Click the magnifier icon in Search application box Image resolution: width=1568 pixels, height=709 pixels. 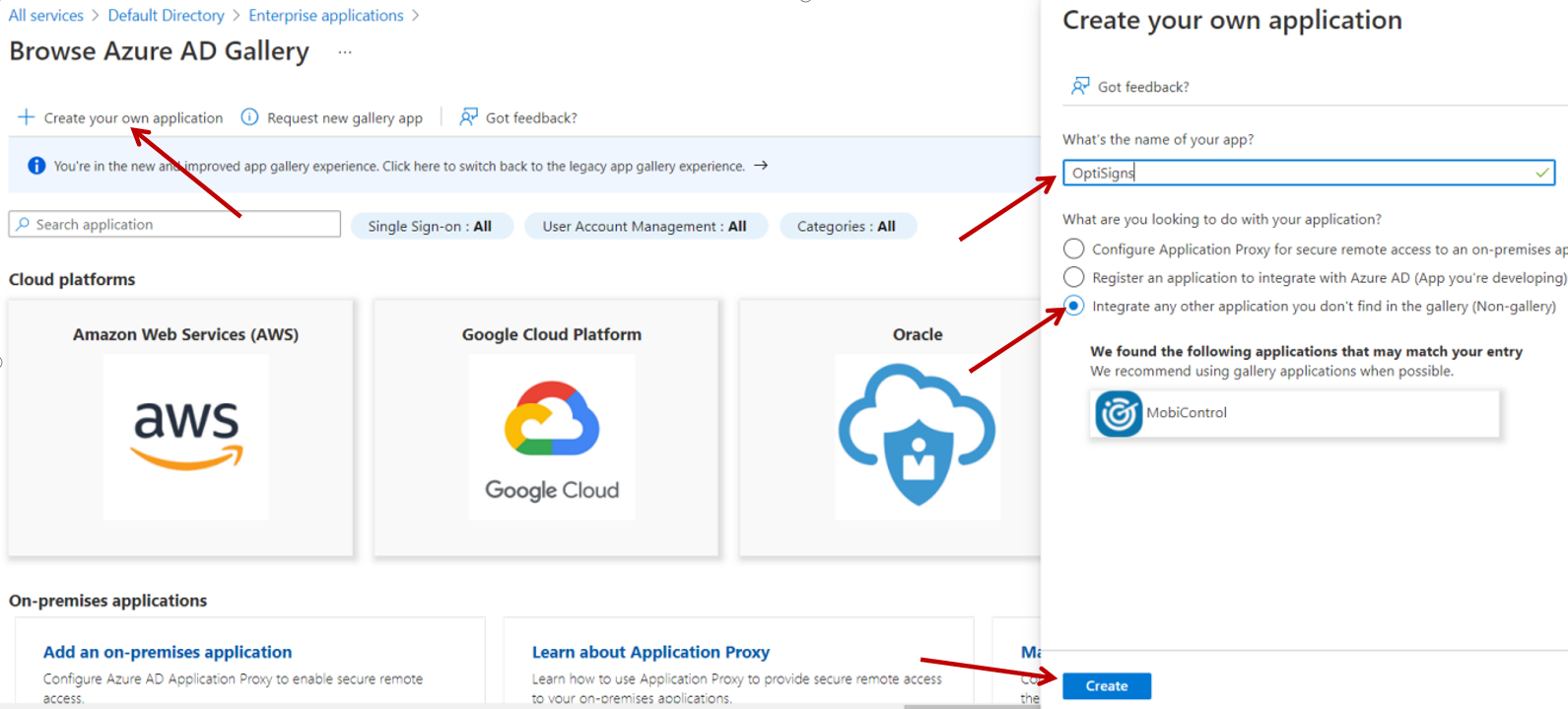pyautogui.click(x=23, y=224)
